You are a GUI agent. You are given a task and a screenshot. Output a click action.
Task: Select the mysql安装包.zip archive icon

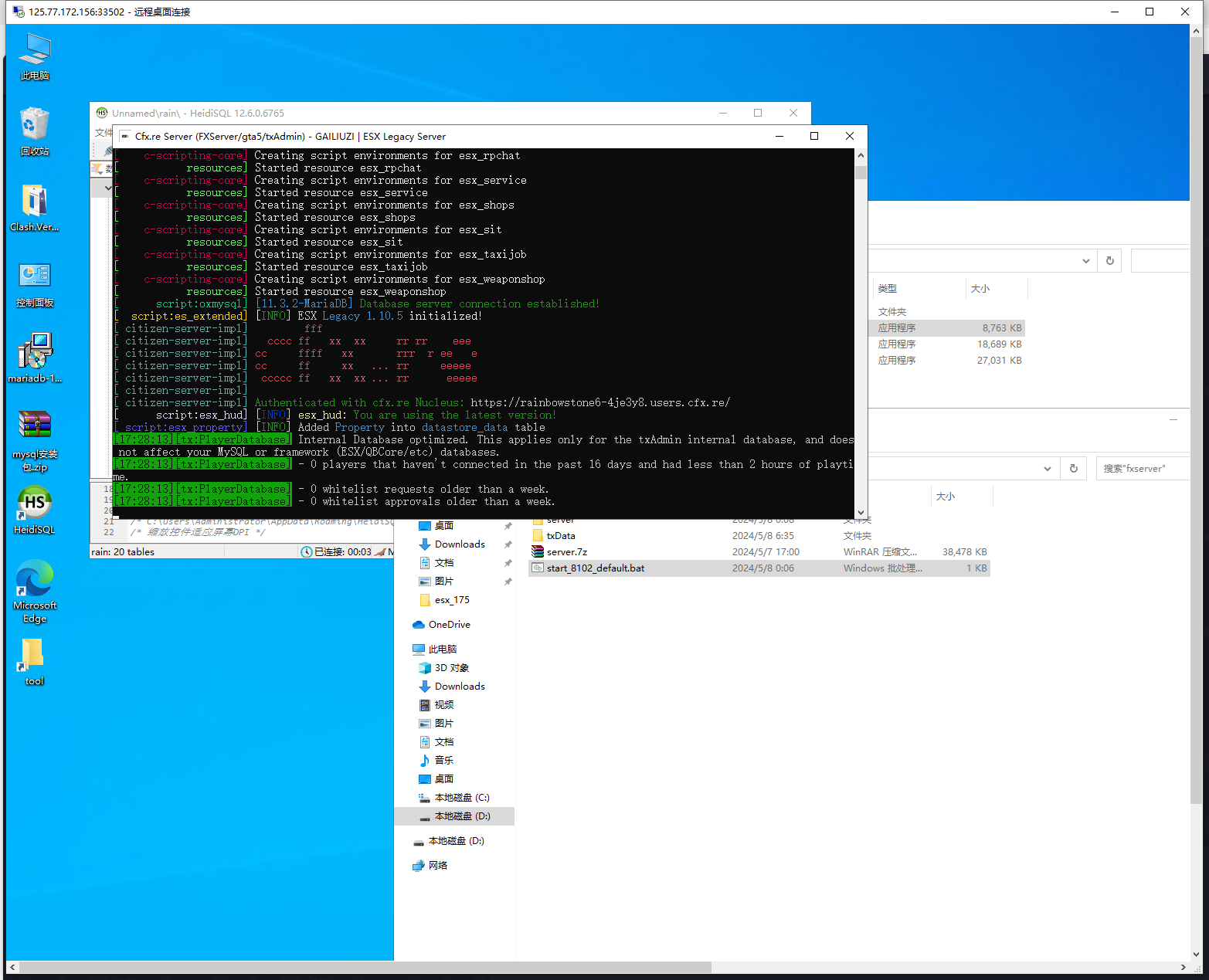click(35, 441)
